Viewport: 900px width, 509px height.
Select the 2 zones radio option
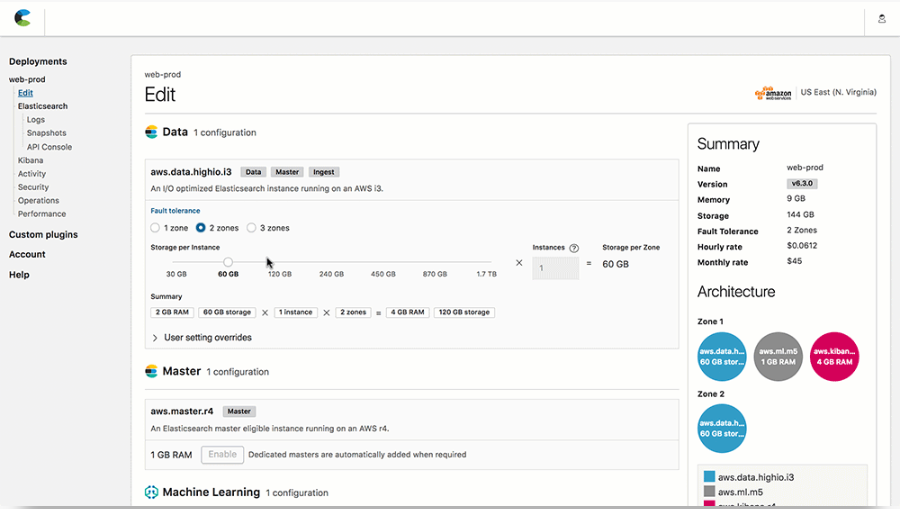click(x=200, y=228)
